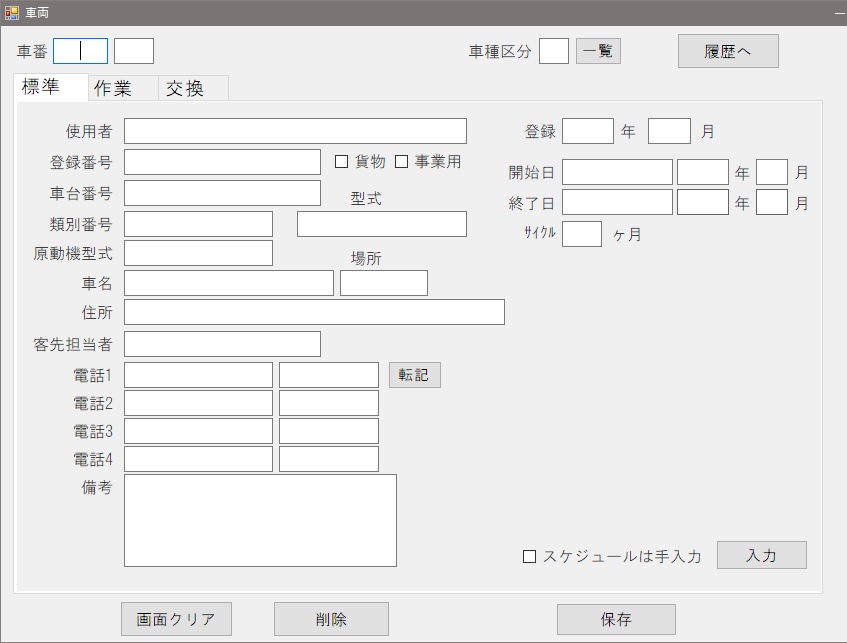The image size is (847, 643).
Task: Focus the 使用者 text field
Action: (295, 131)
